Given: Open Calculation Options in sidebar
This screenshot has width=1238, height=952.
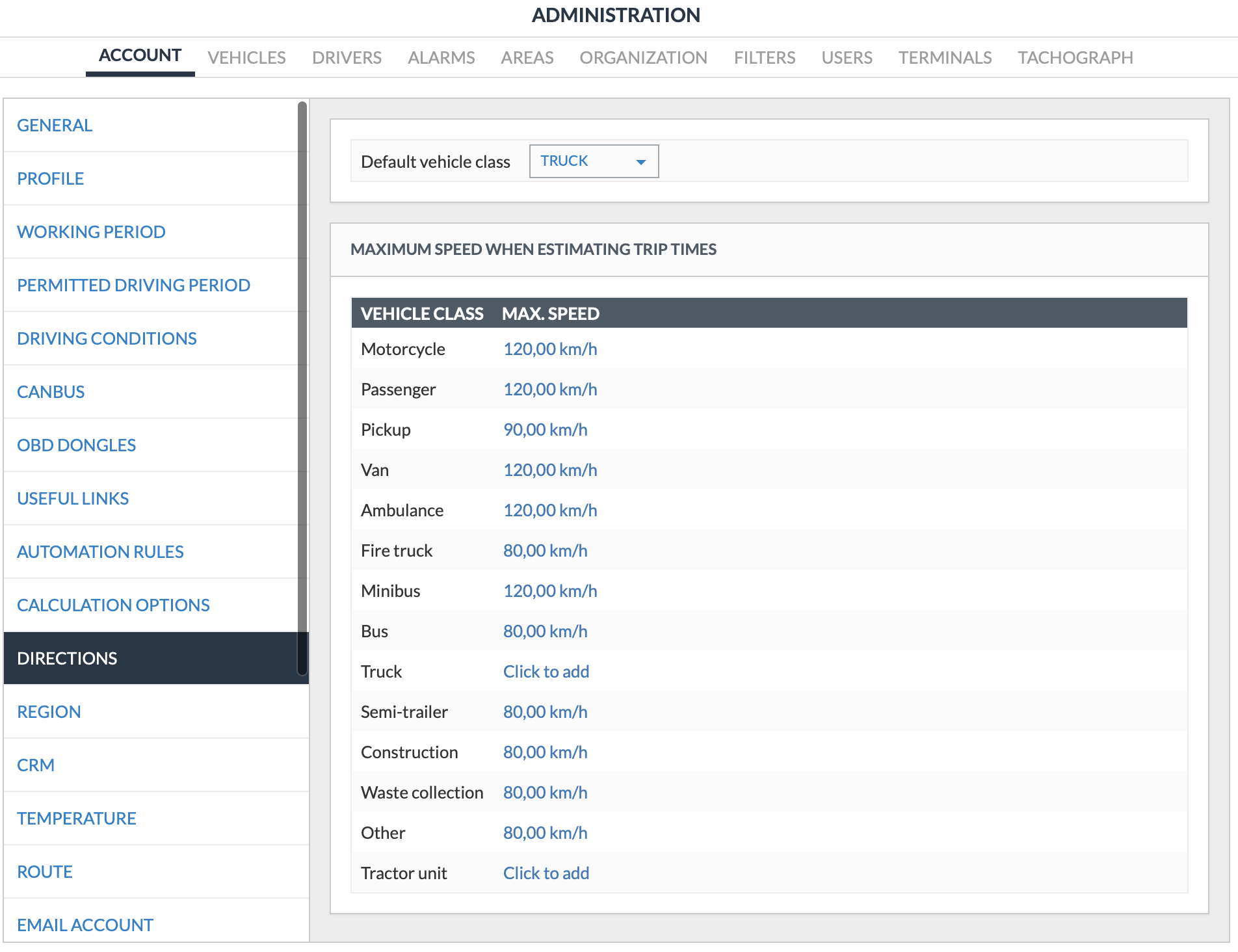Looking at the screenshot, I should (113, 605).
